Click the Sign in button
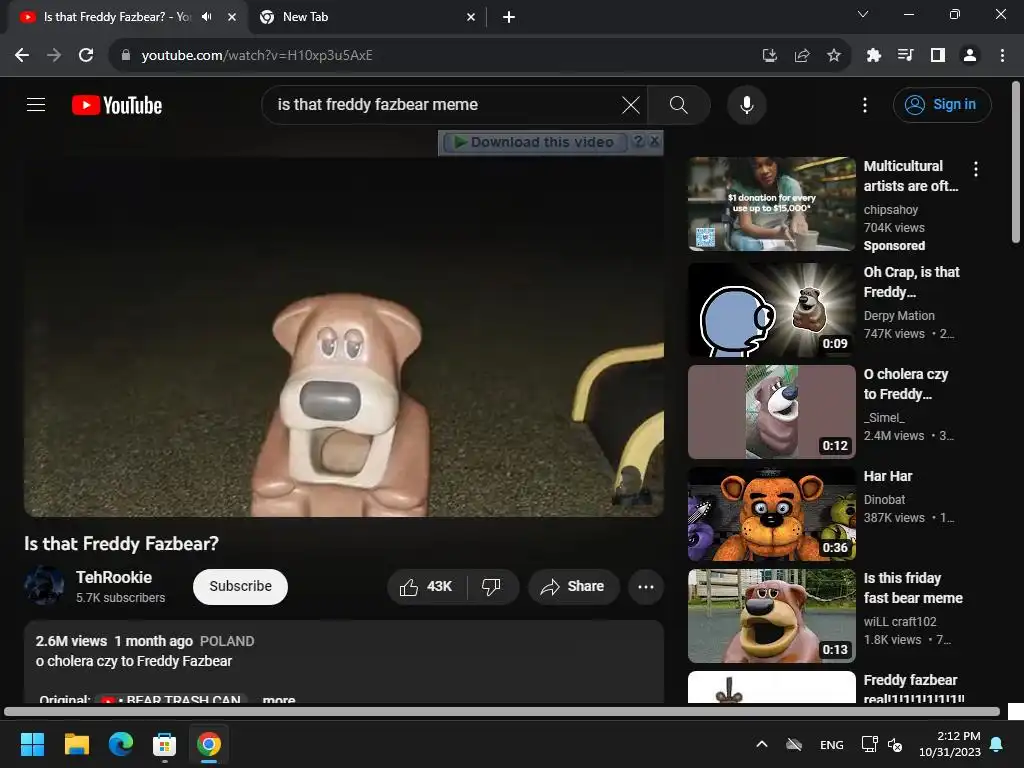1024x768 pixels. [x=942, y=104]
